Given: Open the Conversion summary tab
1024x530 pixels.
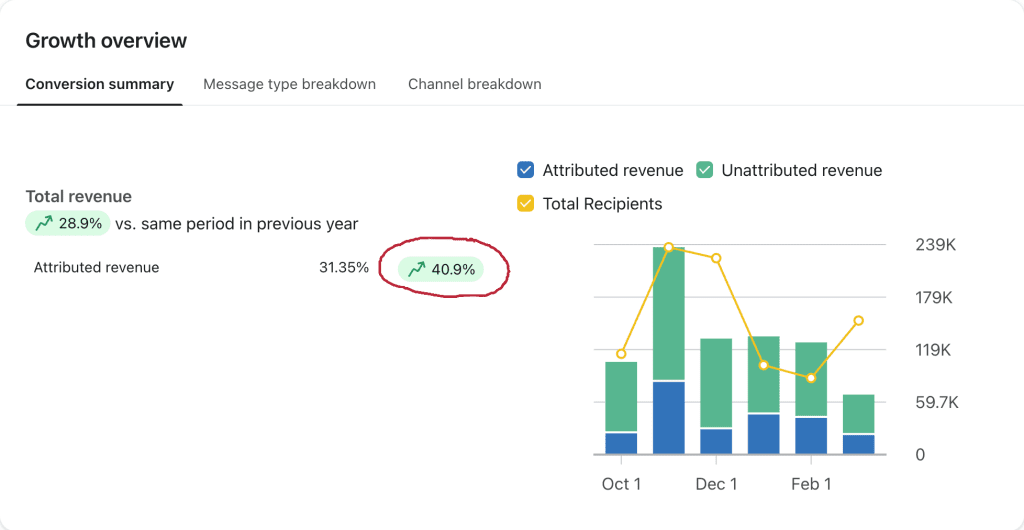Looking at the screenshot, I should point(100,84).
